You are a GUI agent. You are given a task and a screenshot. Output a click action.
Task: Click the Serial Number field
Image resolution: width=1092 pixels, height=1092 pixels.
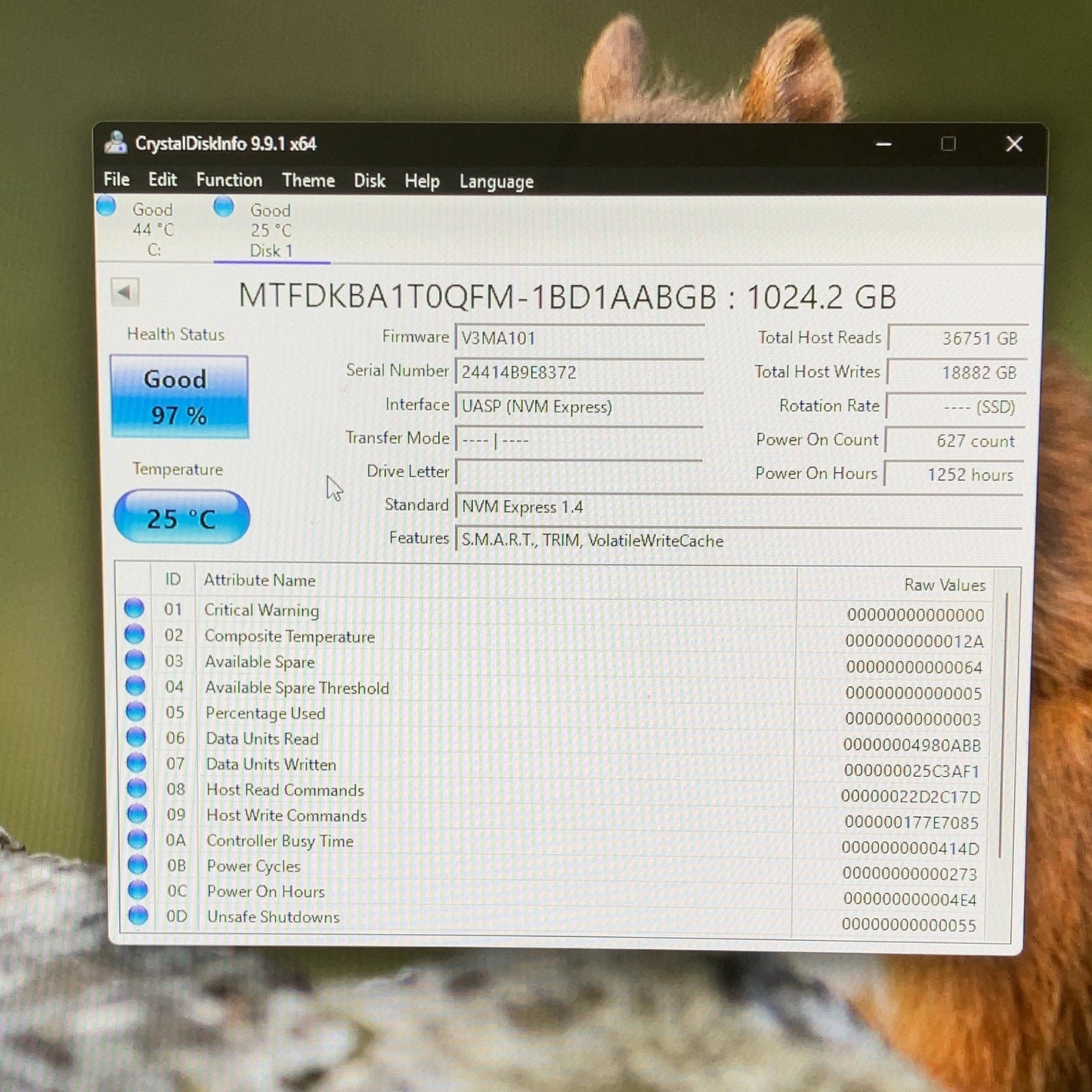(580, 372)
